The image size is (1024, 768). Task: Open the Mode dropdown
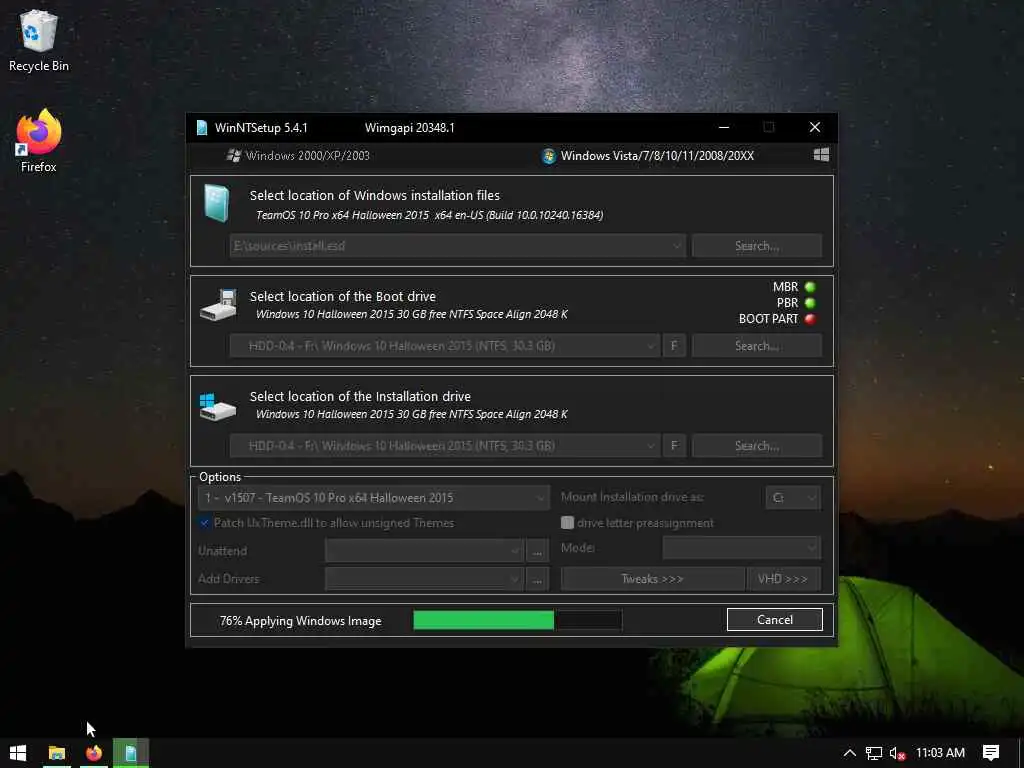[742, 547]
